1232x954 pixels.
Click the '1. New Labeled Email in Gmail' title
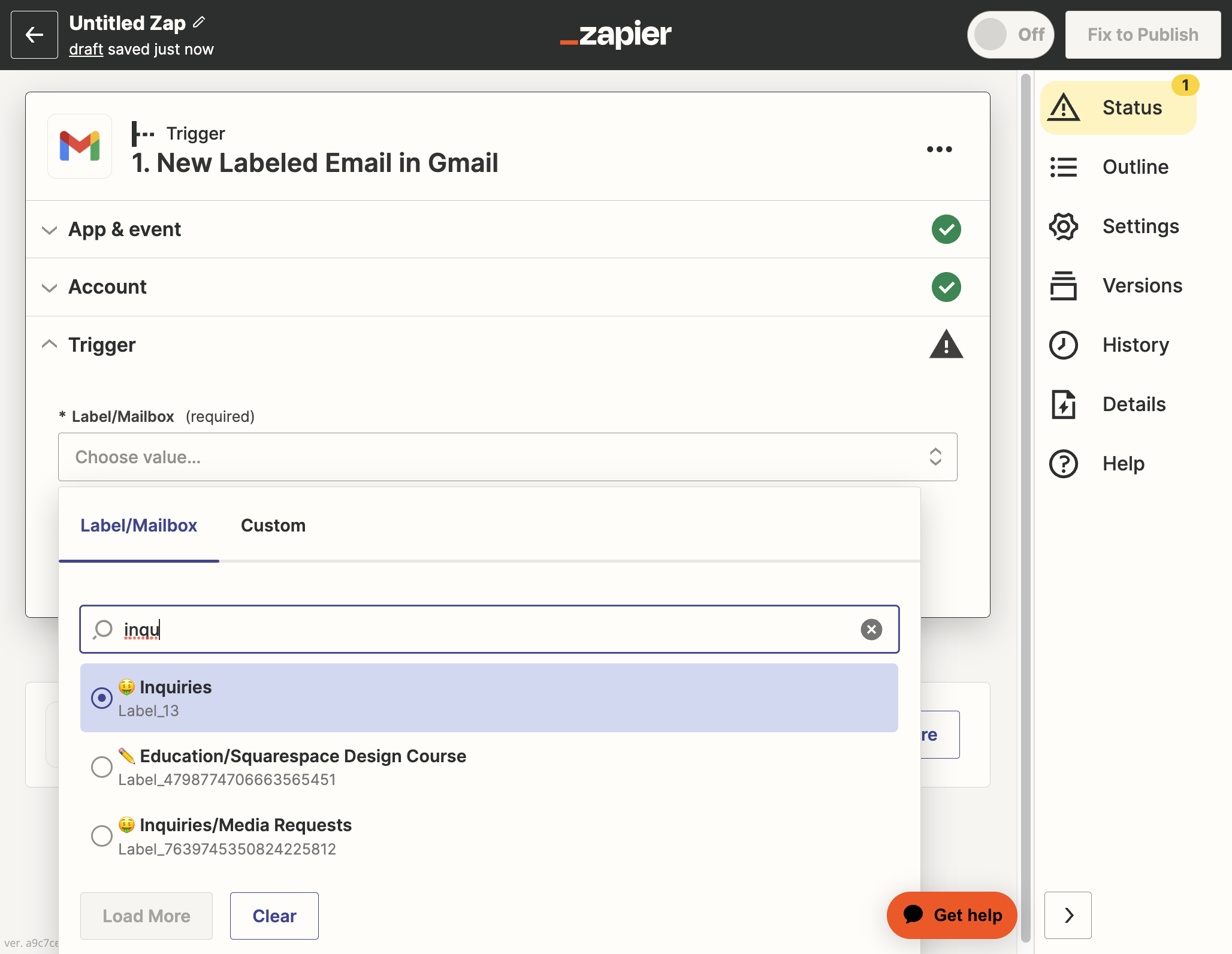[315, 163]
